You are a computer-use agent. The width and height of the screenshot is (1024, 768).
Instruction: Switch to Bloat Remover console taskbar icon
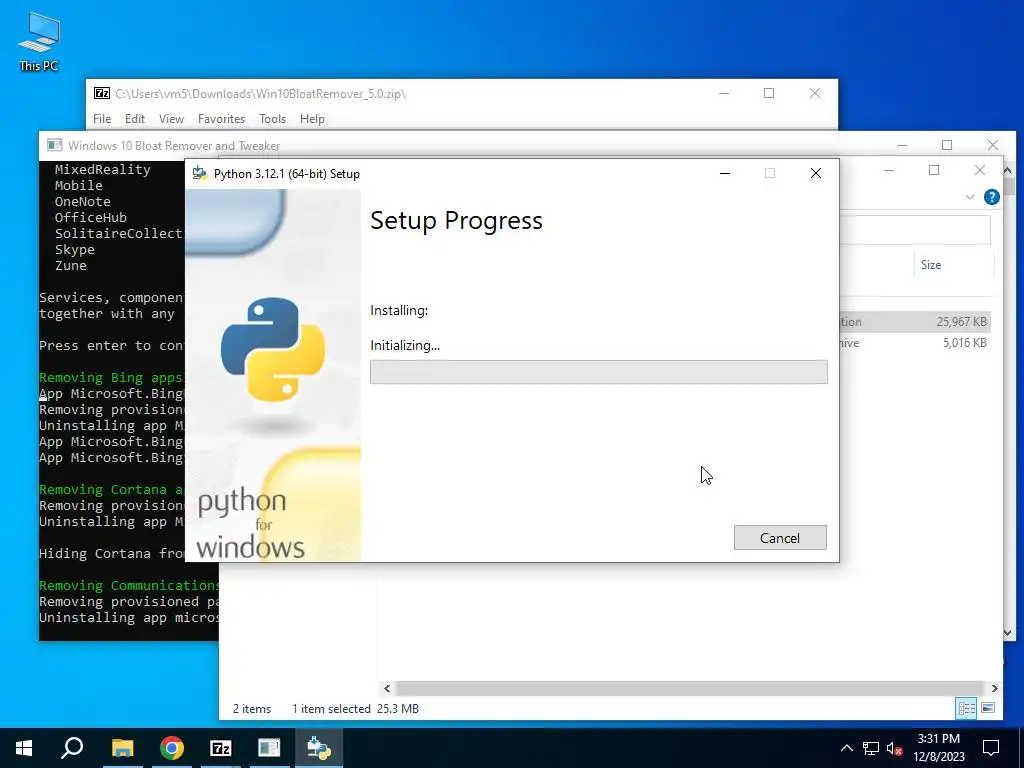tap(269, 748)
